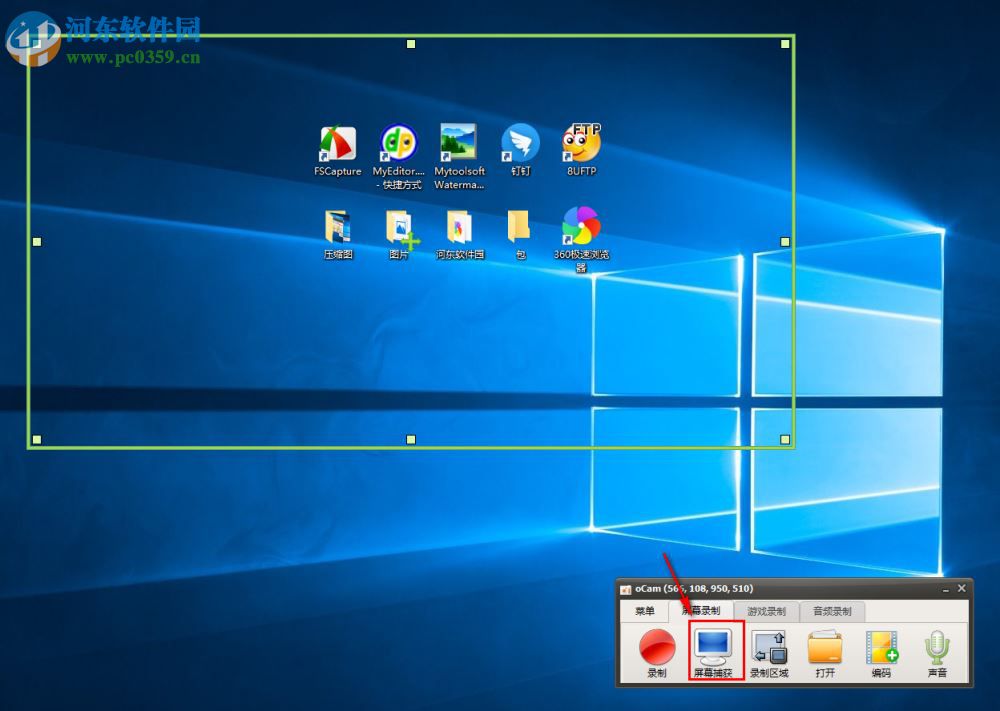Select the 压缩图 folder on desktop

point(338,235)
